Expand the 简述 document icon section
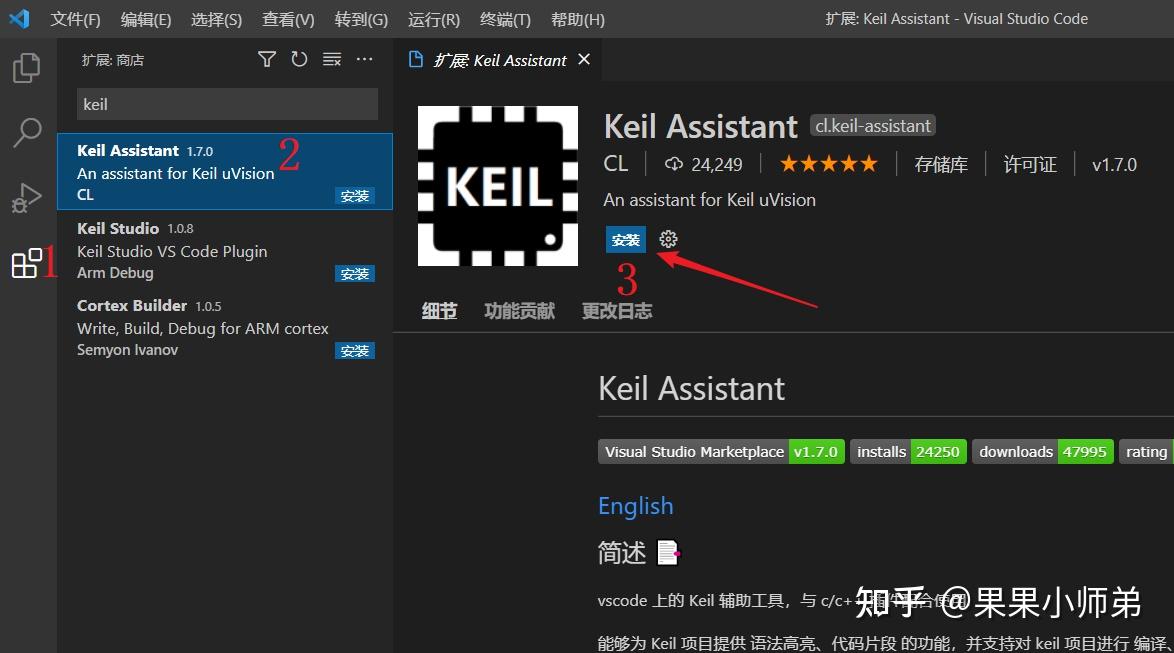 pyautogui.click(x=668, y=551)
